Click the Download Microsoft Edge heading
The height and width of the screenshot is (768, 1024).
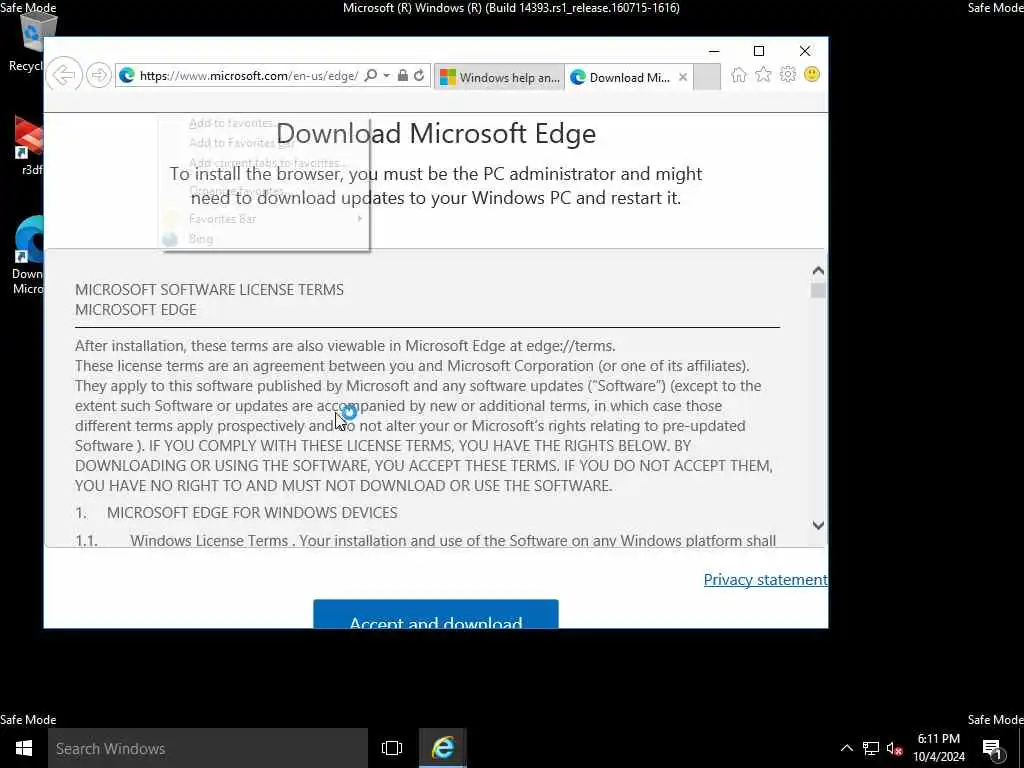(436, 133)
